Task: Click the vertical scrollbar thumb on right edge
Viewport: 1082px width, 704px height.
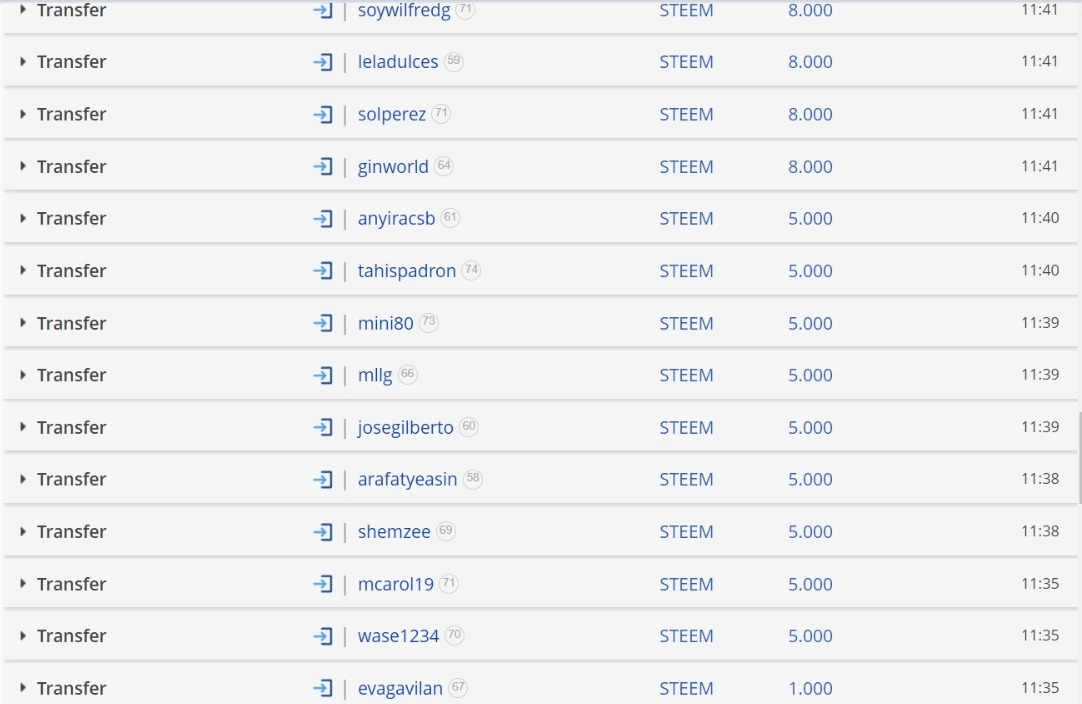Action: (x=1079, y=458)
